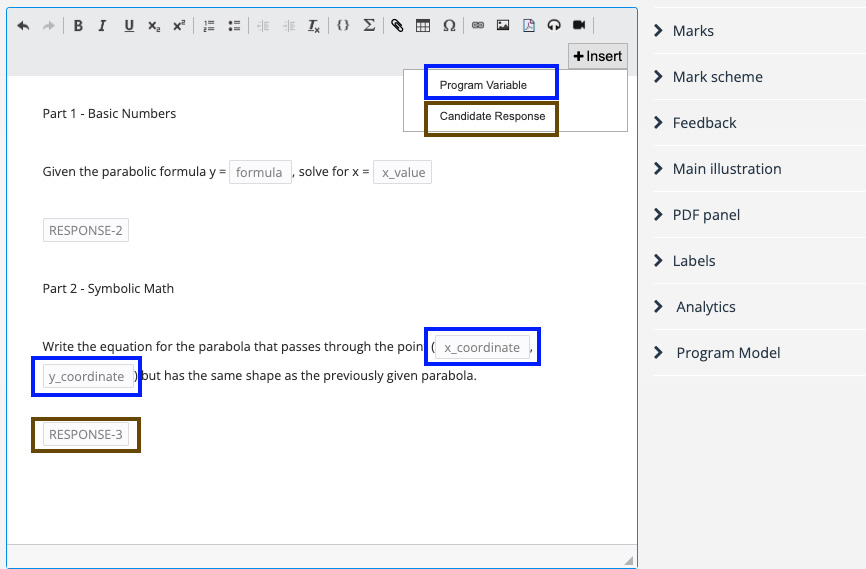Toggle italic formatting
The width and height of the screenshot is (866, 569).
coord(102,26)
